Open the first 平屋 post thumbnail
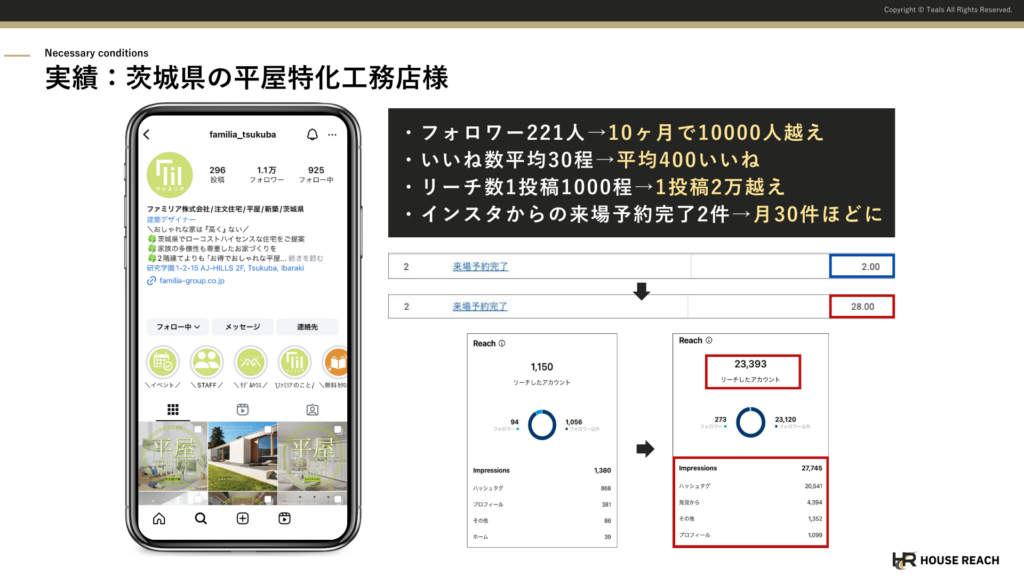The height and width of the screenshot is (576, 1024). click(x=173, y=456)
